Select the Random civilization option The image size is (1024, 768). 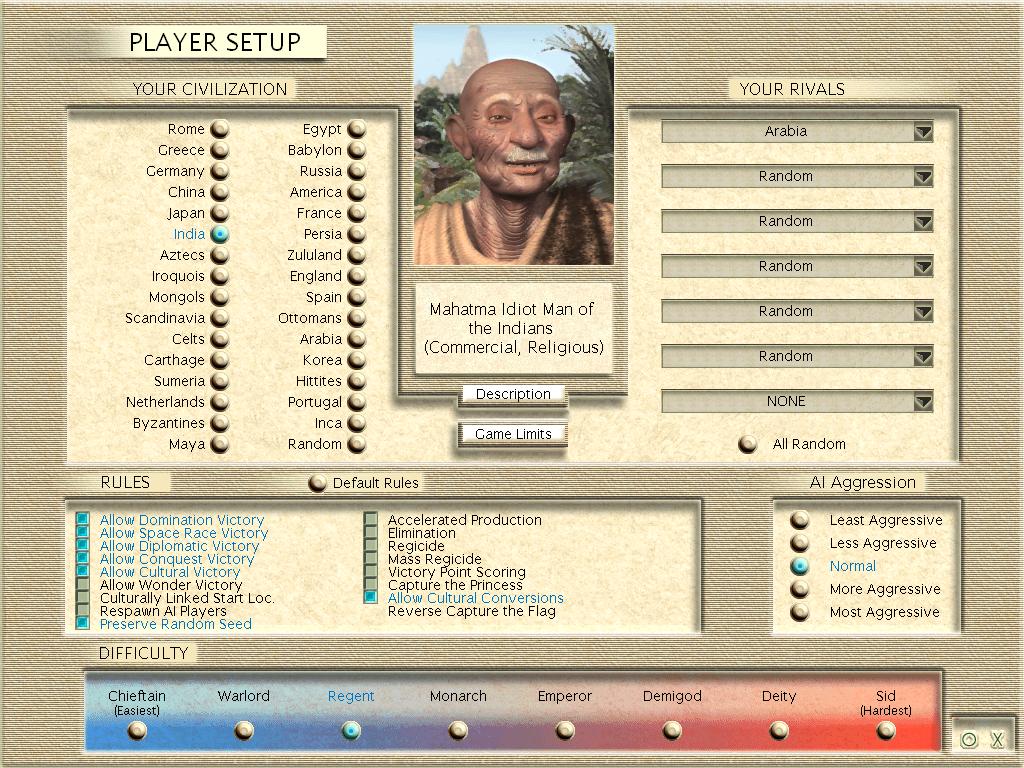[357, 444]
